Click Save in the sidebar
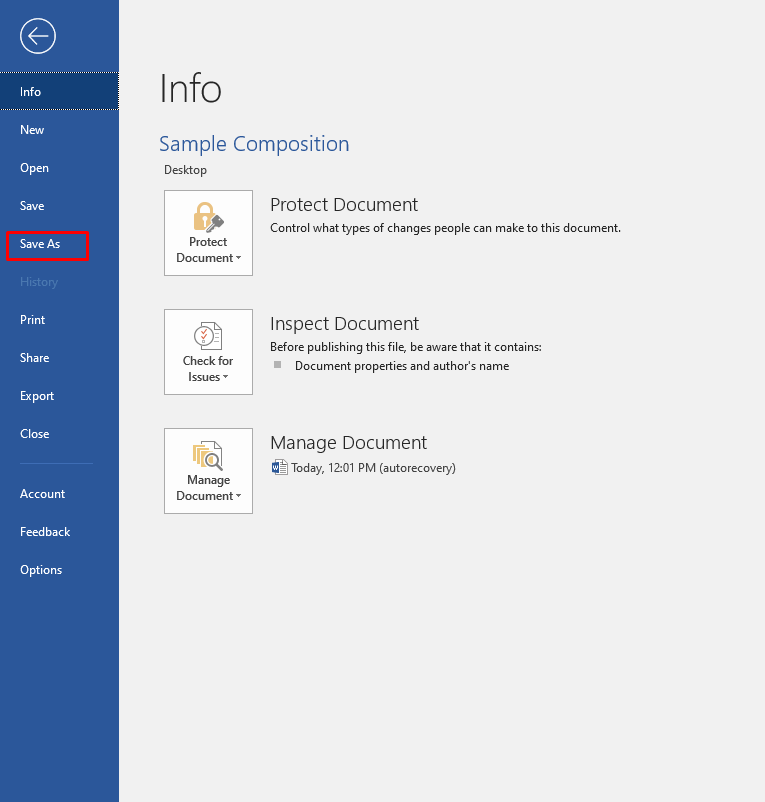Viewport: 765px width, 802px height. pyautogui.click(x=59, y=206)
